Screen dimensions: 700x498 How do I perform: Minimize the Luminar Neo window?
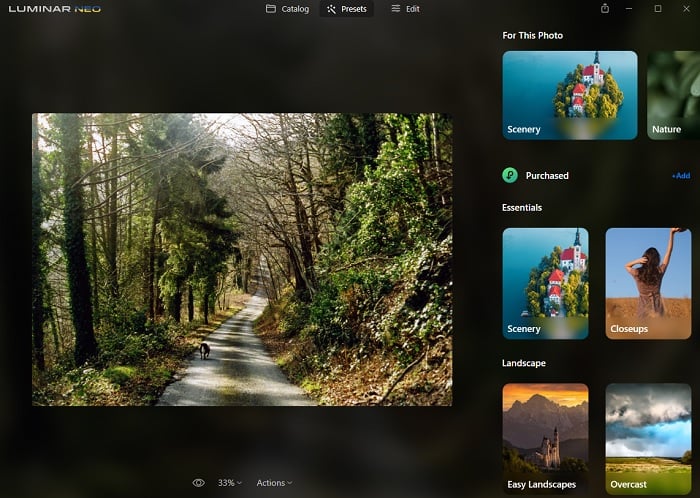click(x=629, y=8)
